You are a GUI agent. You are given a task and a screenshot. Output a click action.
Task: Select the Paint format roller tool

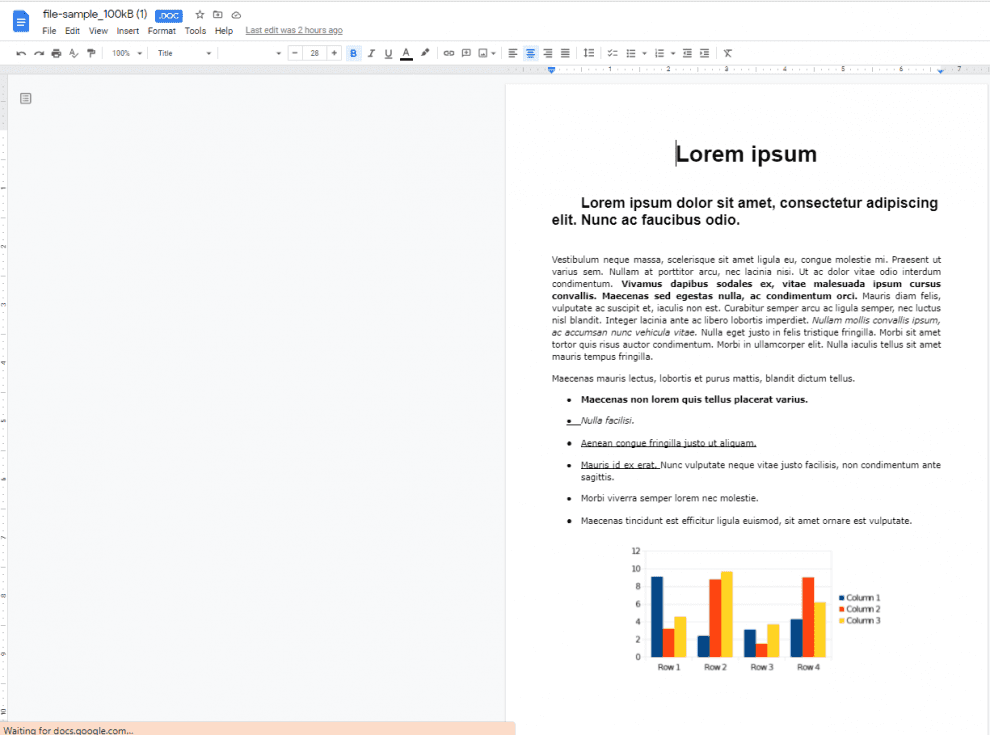[x=91, y=53]
